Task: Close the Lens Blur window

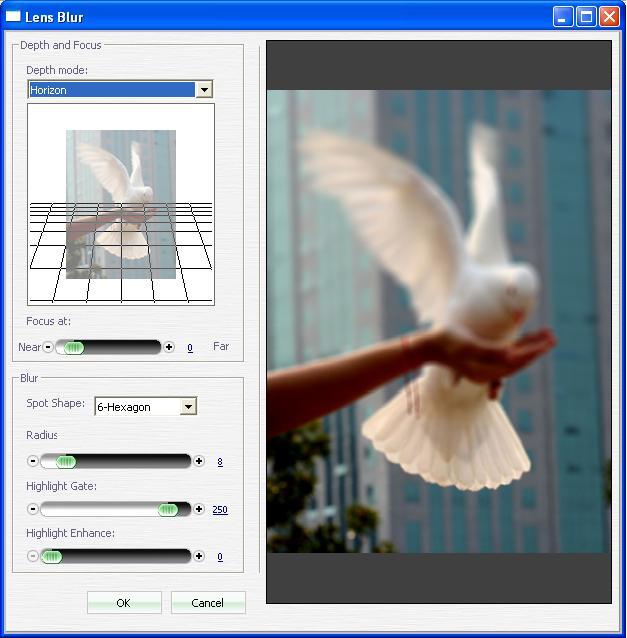Action: tap(609, 17)
